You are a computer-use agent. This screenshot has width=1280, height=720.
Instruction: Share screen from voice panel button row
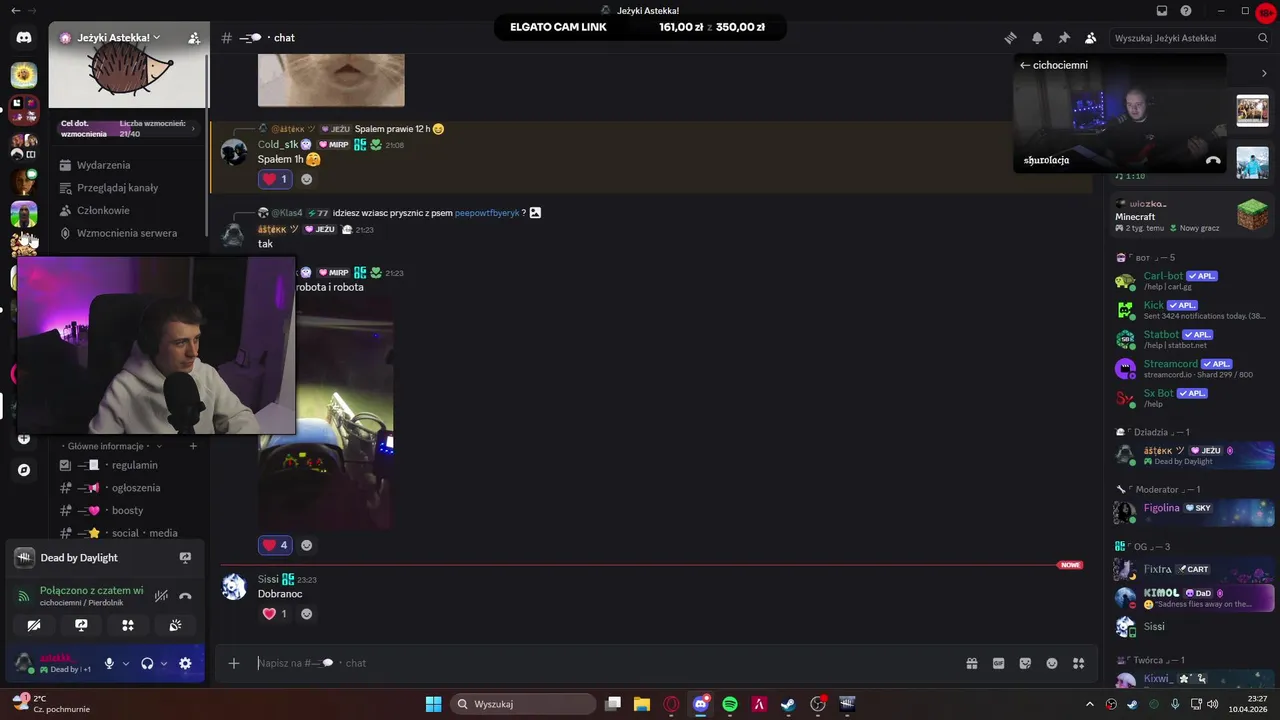click(x=81, y=625)
